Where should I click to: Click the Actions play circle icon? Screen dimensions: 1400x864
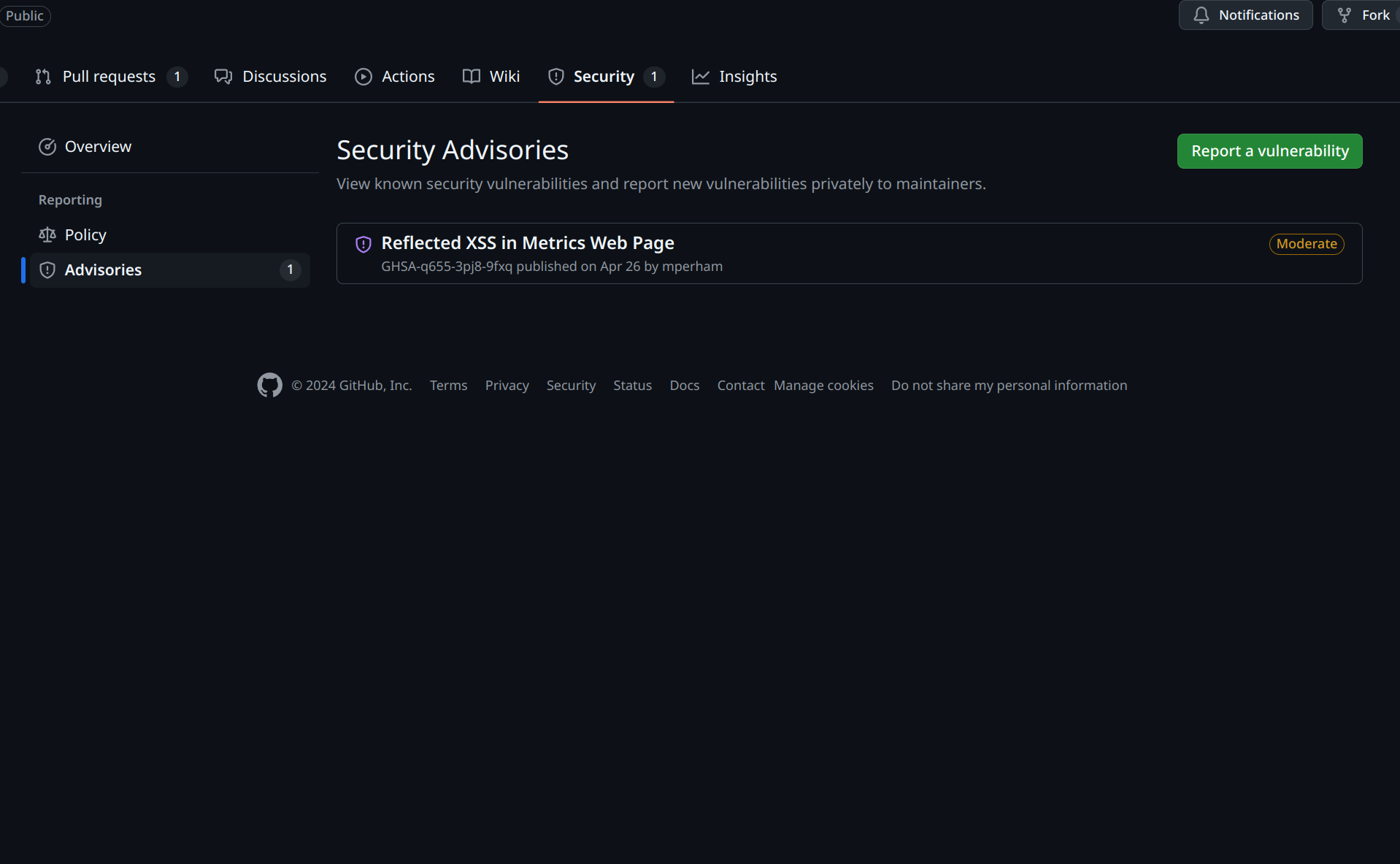pos(364,77)
